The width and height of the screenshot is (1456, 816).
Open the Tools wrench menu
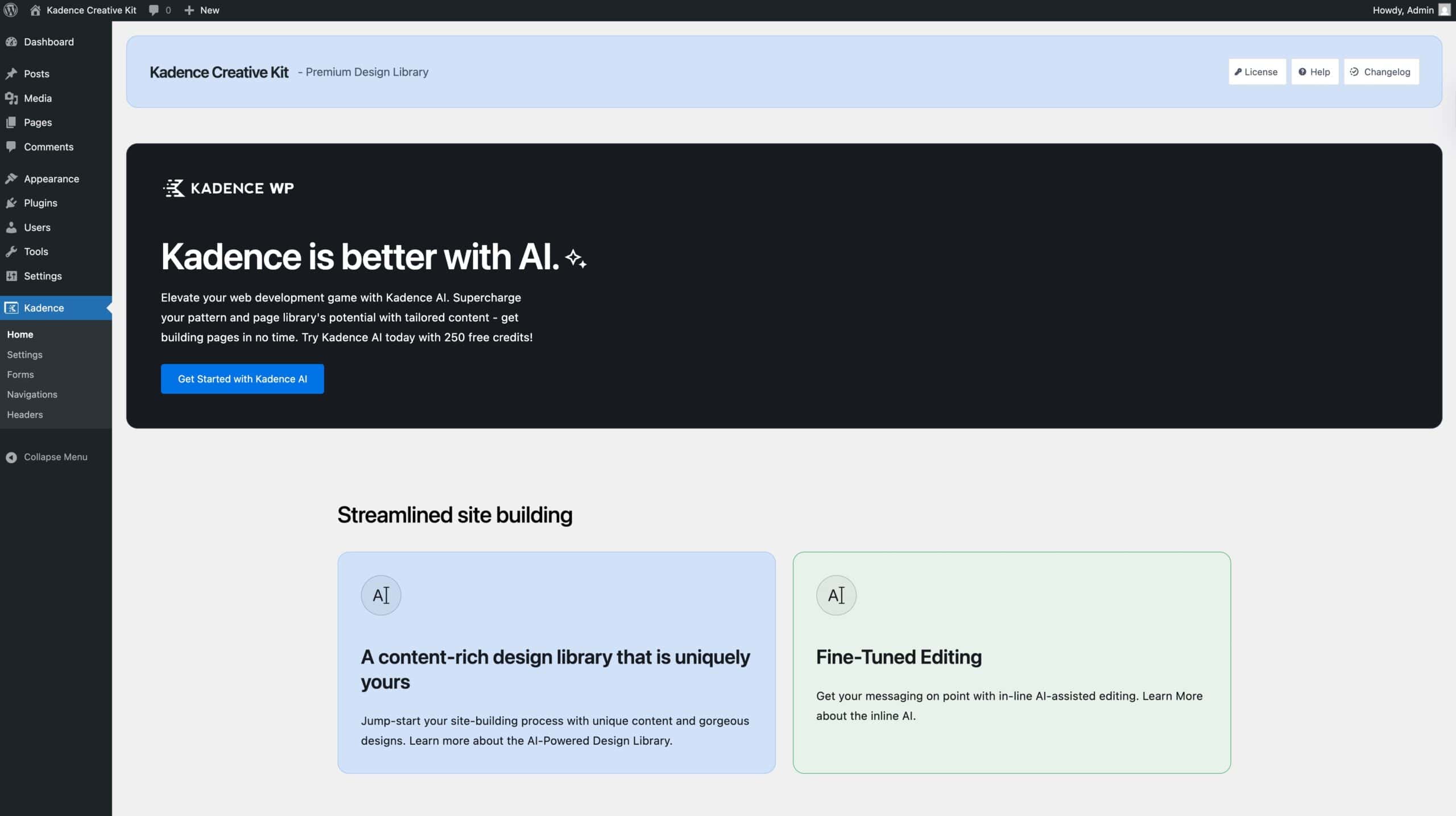[x=35, y=251]
